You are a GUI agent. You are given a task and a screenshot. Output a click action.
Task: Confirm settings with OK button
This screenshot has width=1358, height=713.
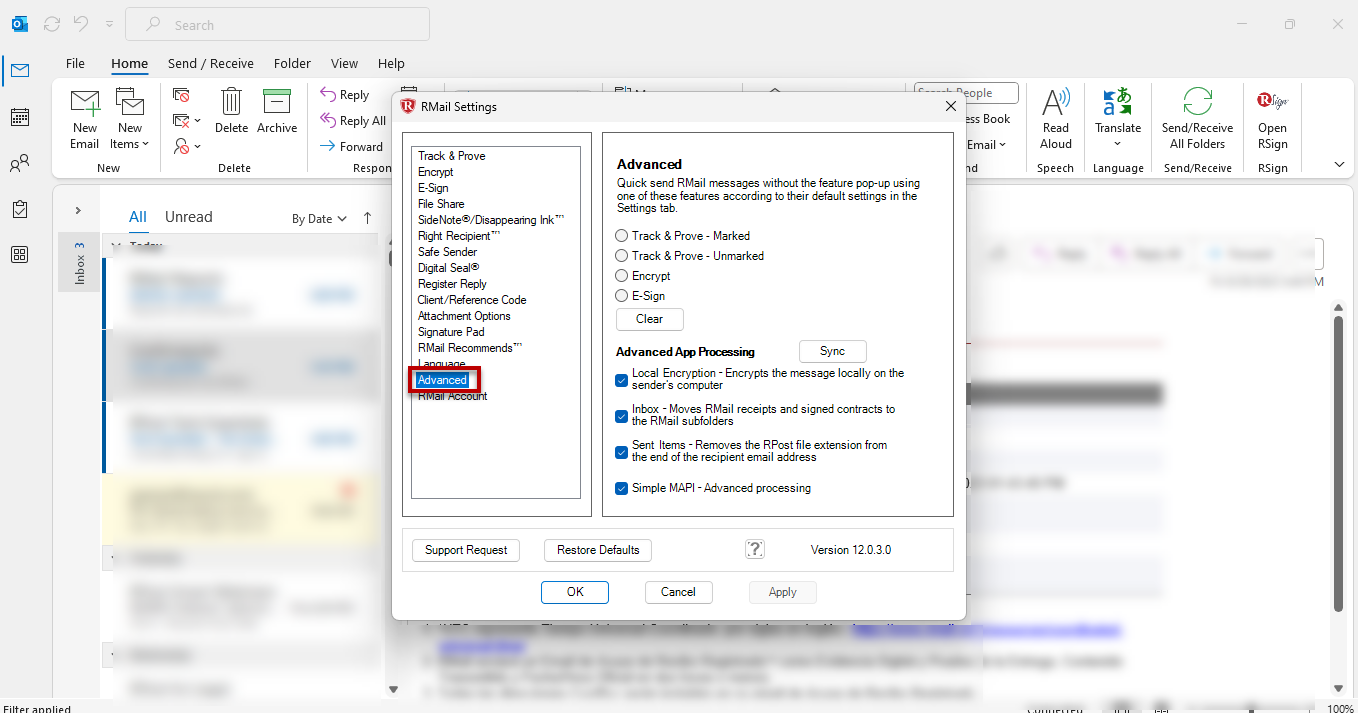click(x=575, y=592)
